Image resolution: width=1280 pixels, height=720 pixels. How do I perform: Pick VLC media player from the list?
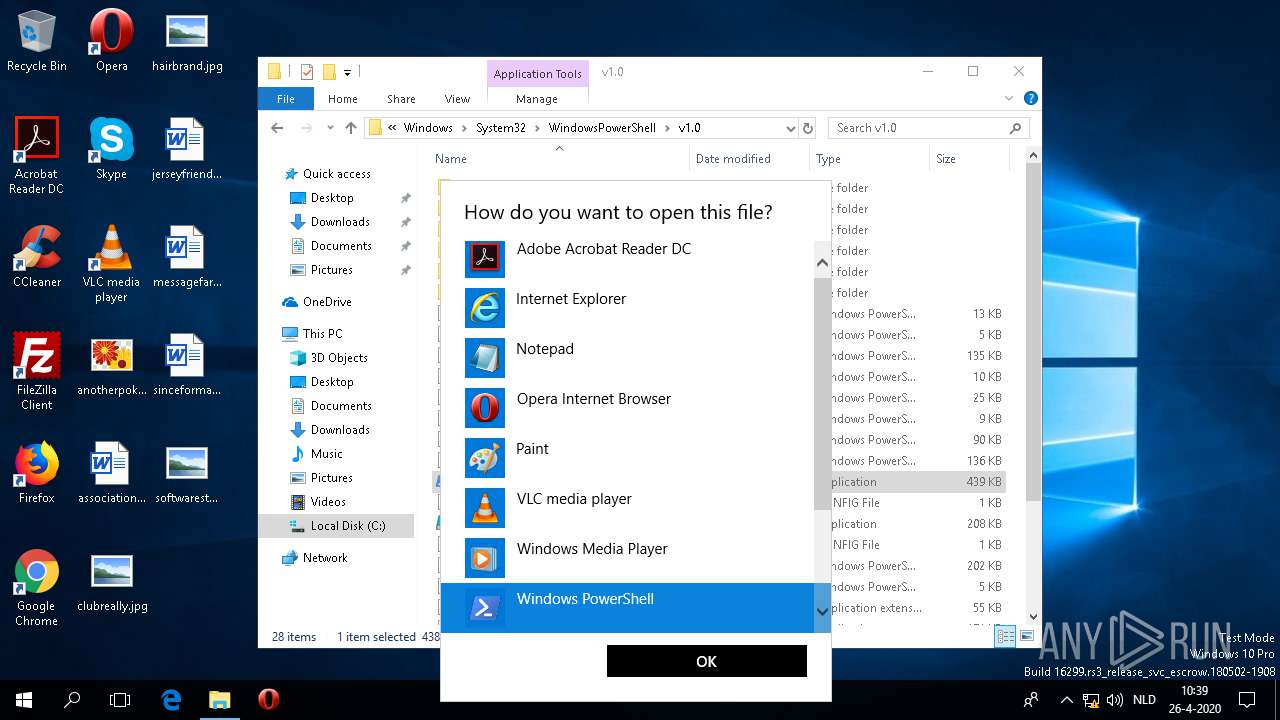pos(627,508)
